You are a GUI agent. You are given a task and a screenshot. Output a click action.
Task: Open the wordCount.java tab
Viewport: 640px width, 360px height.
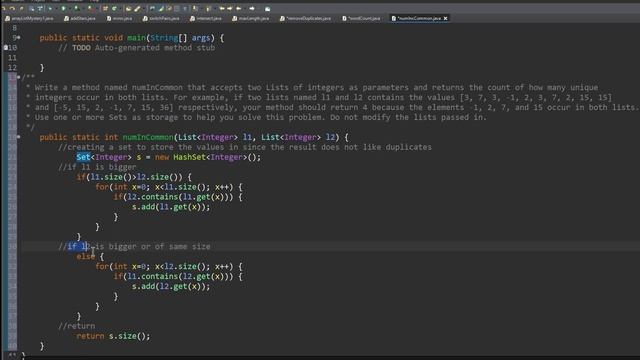(x=361, y=18)
